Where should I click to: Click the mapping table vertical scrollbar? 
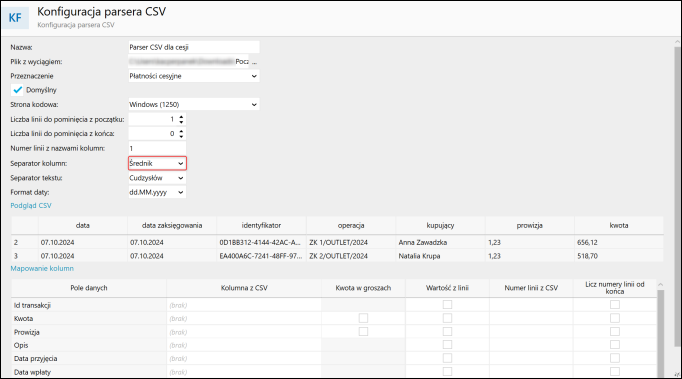point(661,331)
